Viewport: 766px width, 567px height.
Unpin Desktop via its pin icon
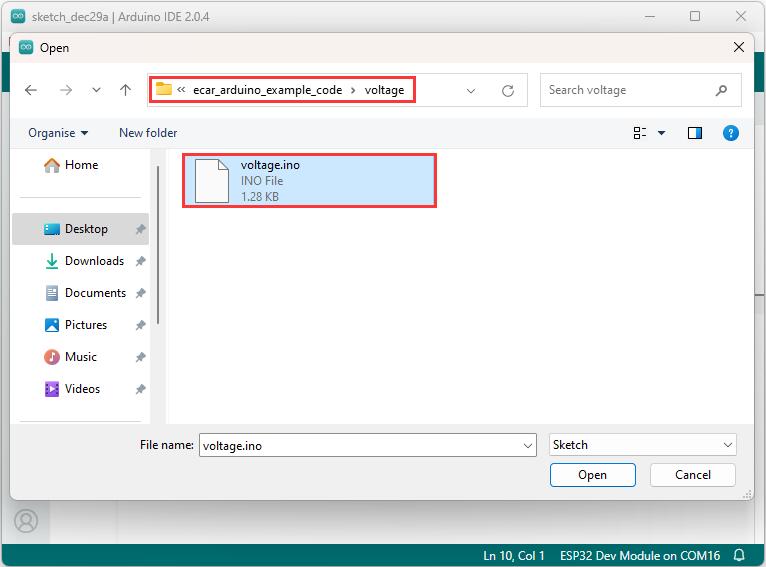coord(140,229)
